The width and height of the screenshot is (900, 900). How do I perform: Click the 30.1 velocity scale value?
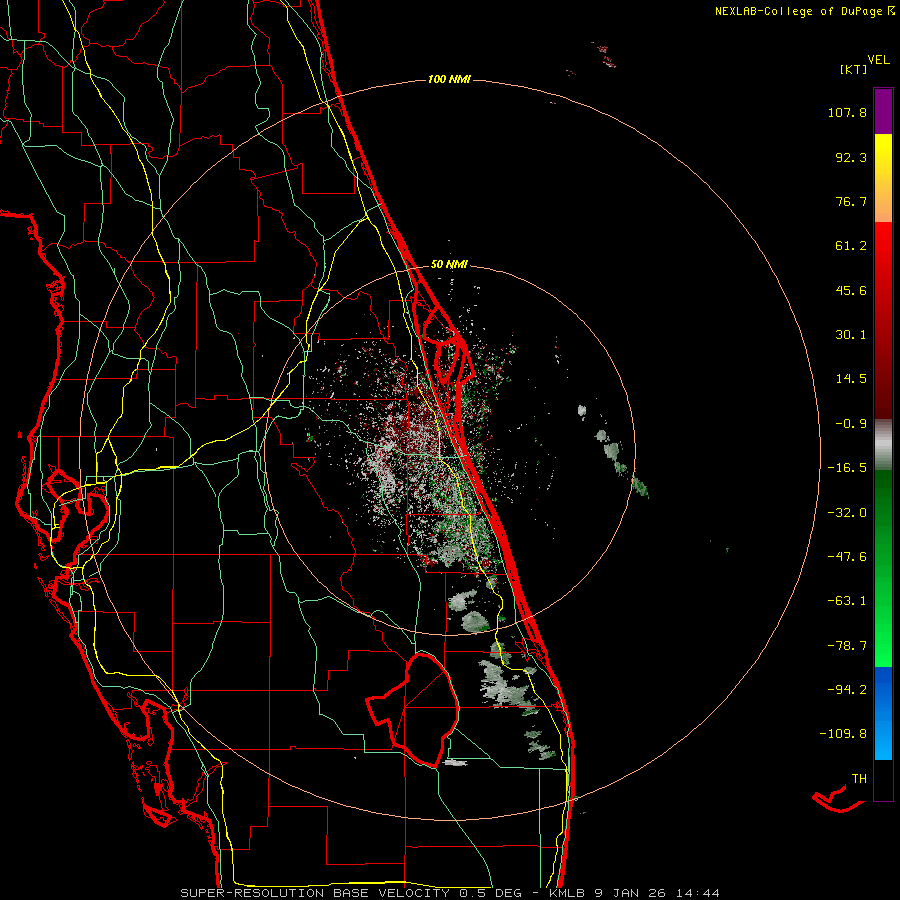[x=851, y=335]
